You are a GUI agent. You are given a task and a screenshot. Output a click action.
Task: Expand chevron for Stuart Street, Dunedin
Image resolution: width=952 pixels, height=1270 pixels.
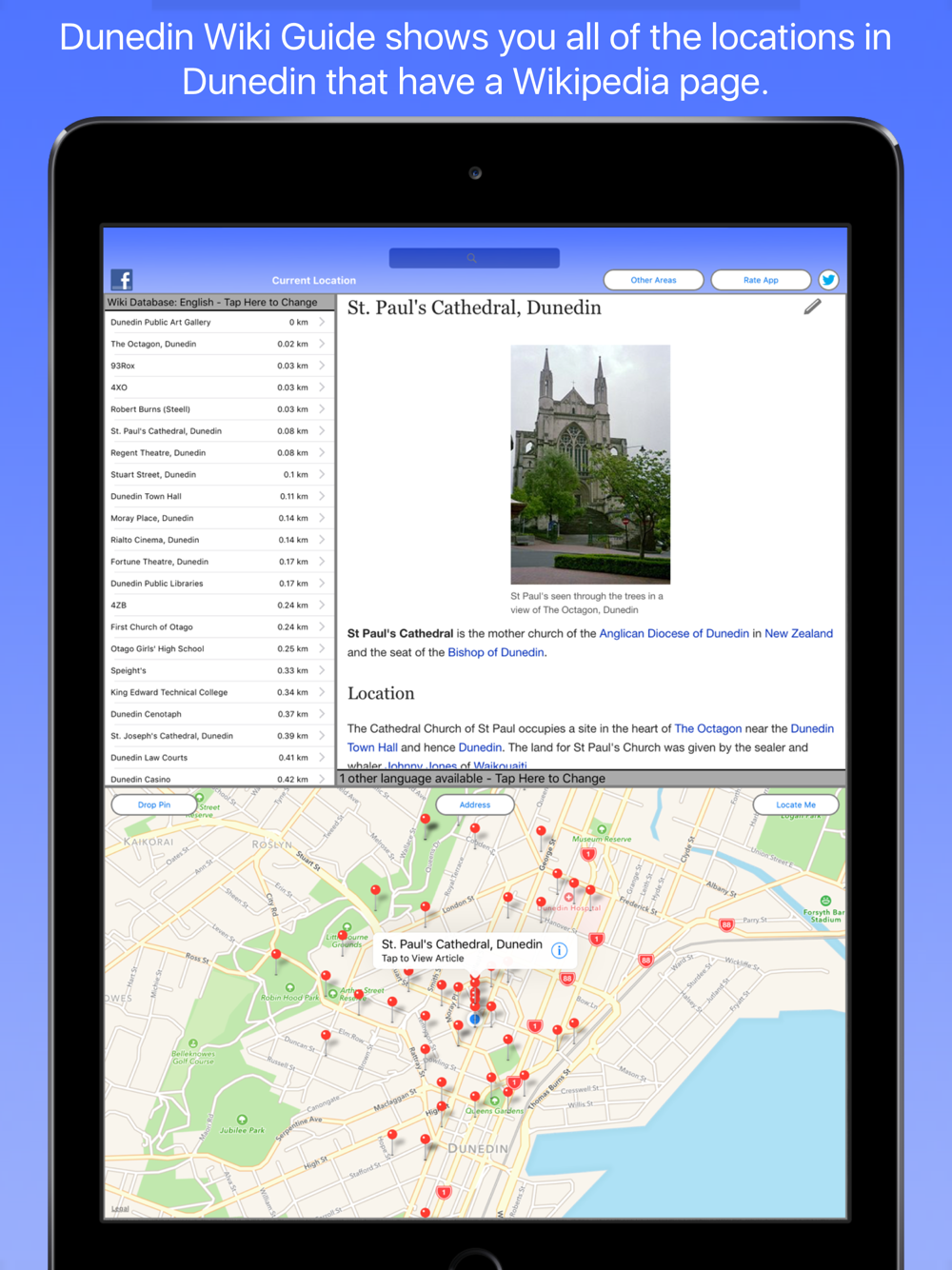[322, 474]
